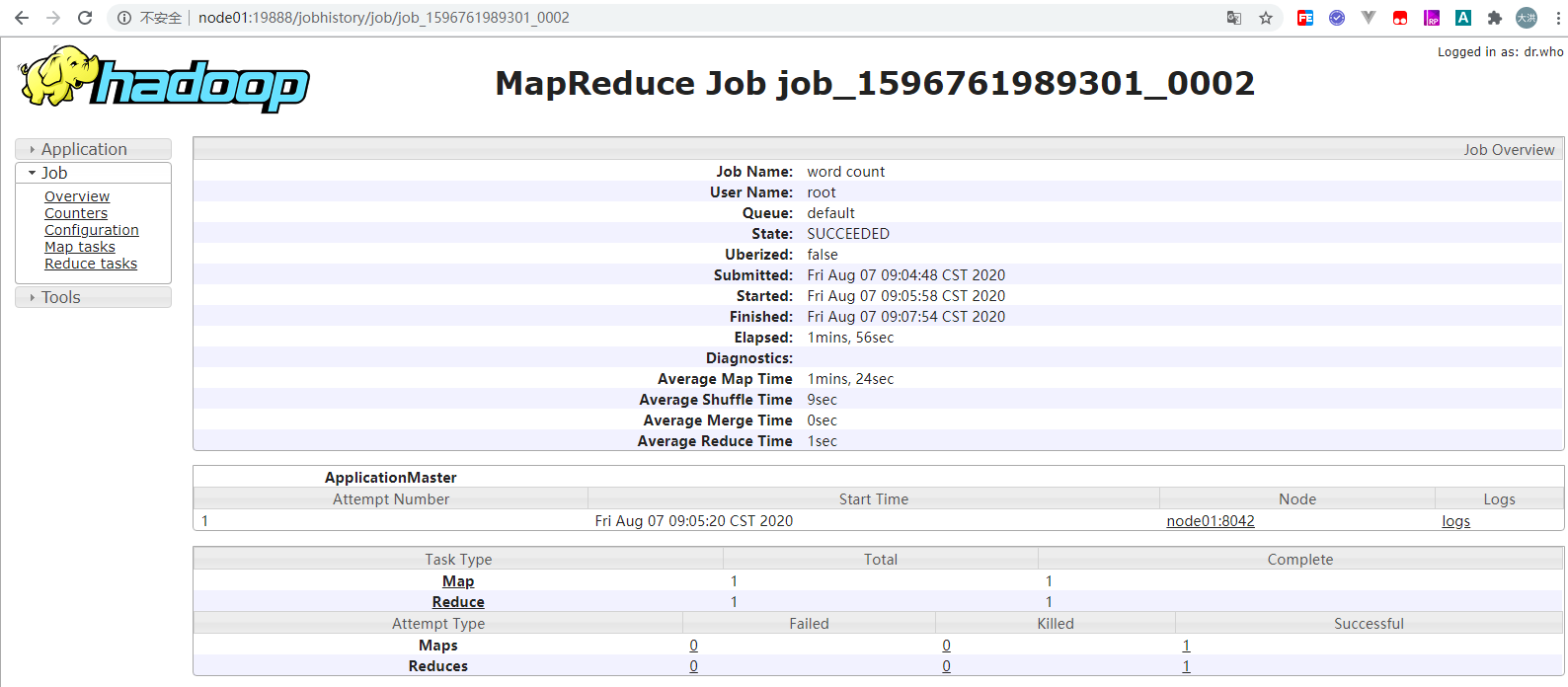Viewport: 1568px width, 687px height.
Task: Click the SUCCEEDED state value
Action: (848, 234)
